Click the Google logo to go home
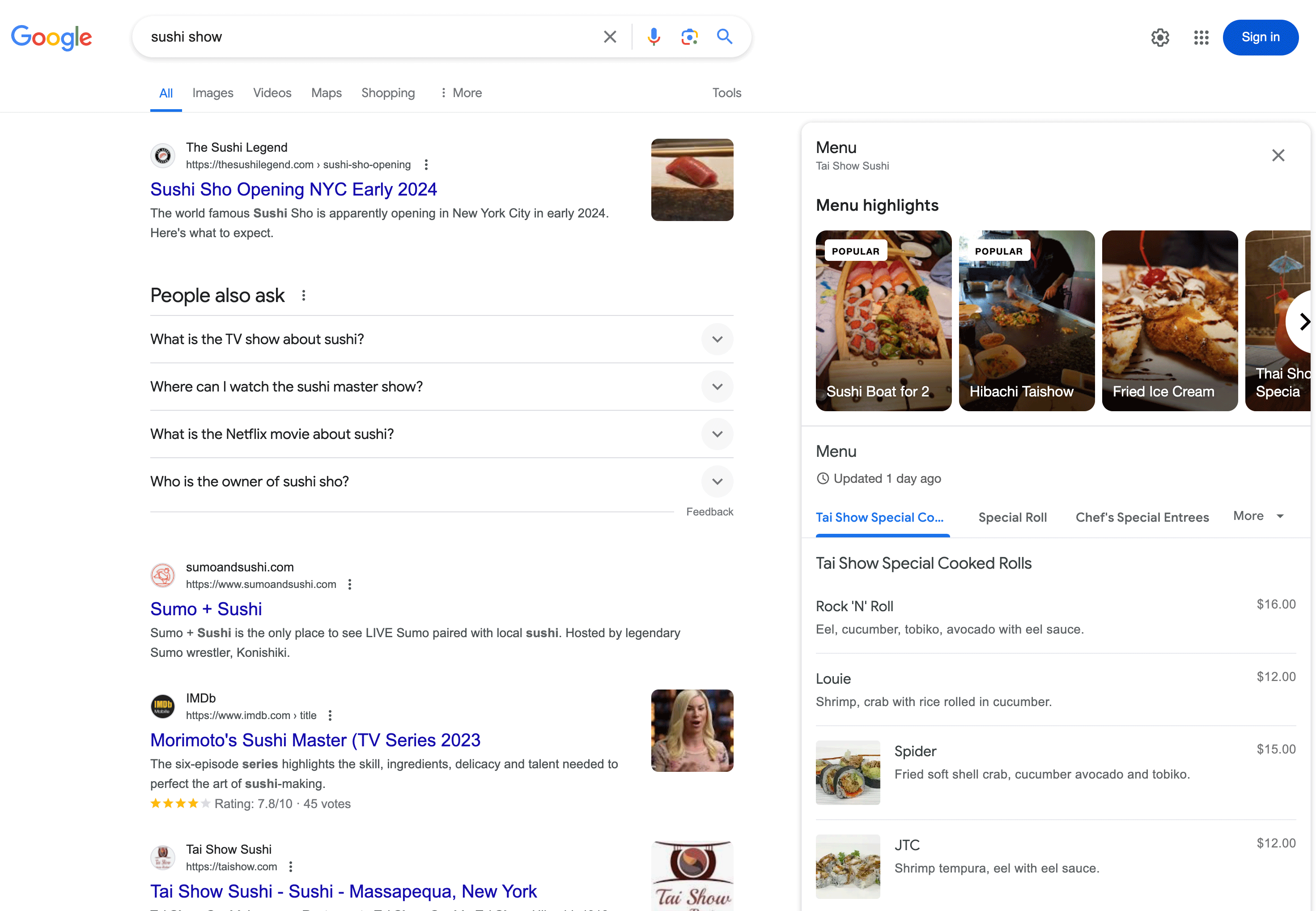Viewport: 1316px width, 911px height. click(51, 38)
